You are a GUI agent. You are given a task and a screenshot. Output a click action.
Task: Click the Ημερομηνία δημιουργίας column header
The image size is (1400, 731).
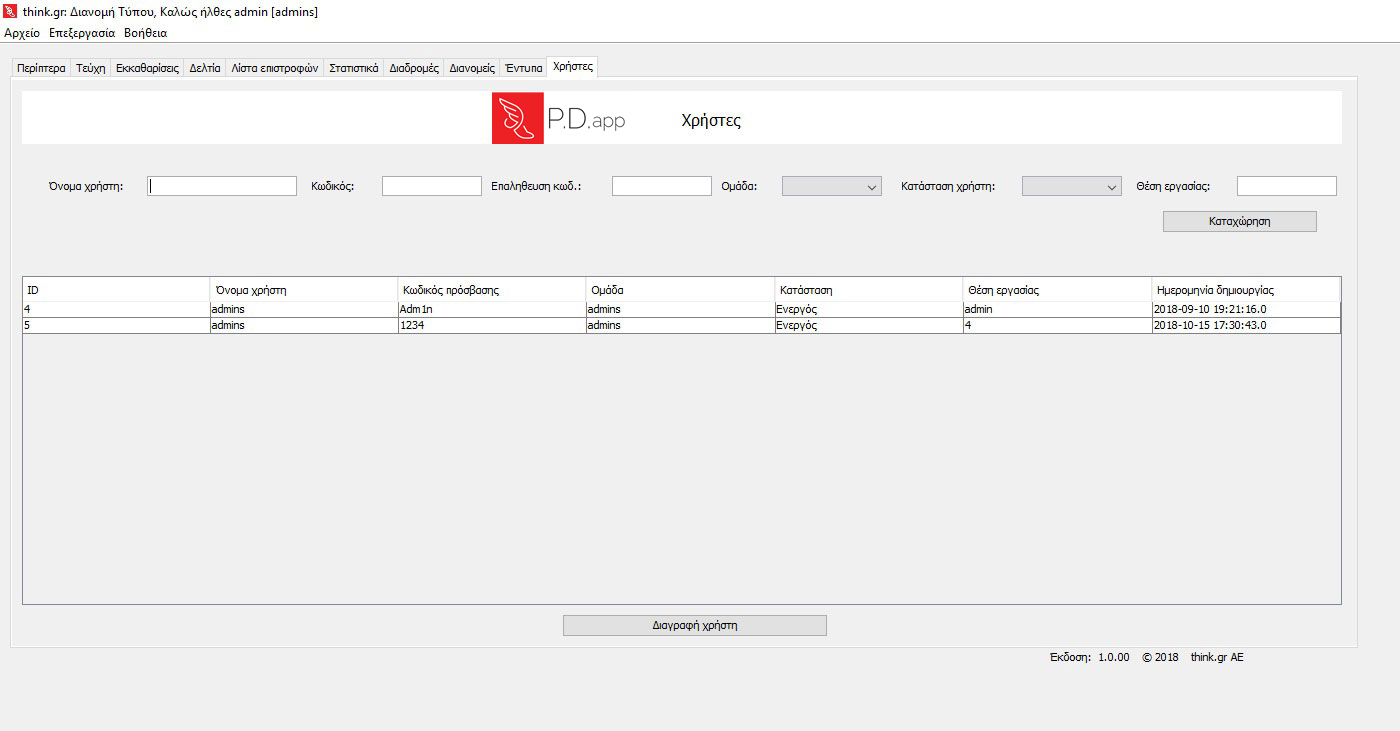tap(1245, 290)
